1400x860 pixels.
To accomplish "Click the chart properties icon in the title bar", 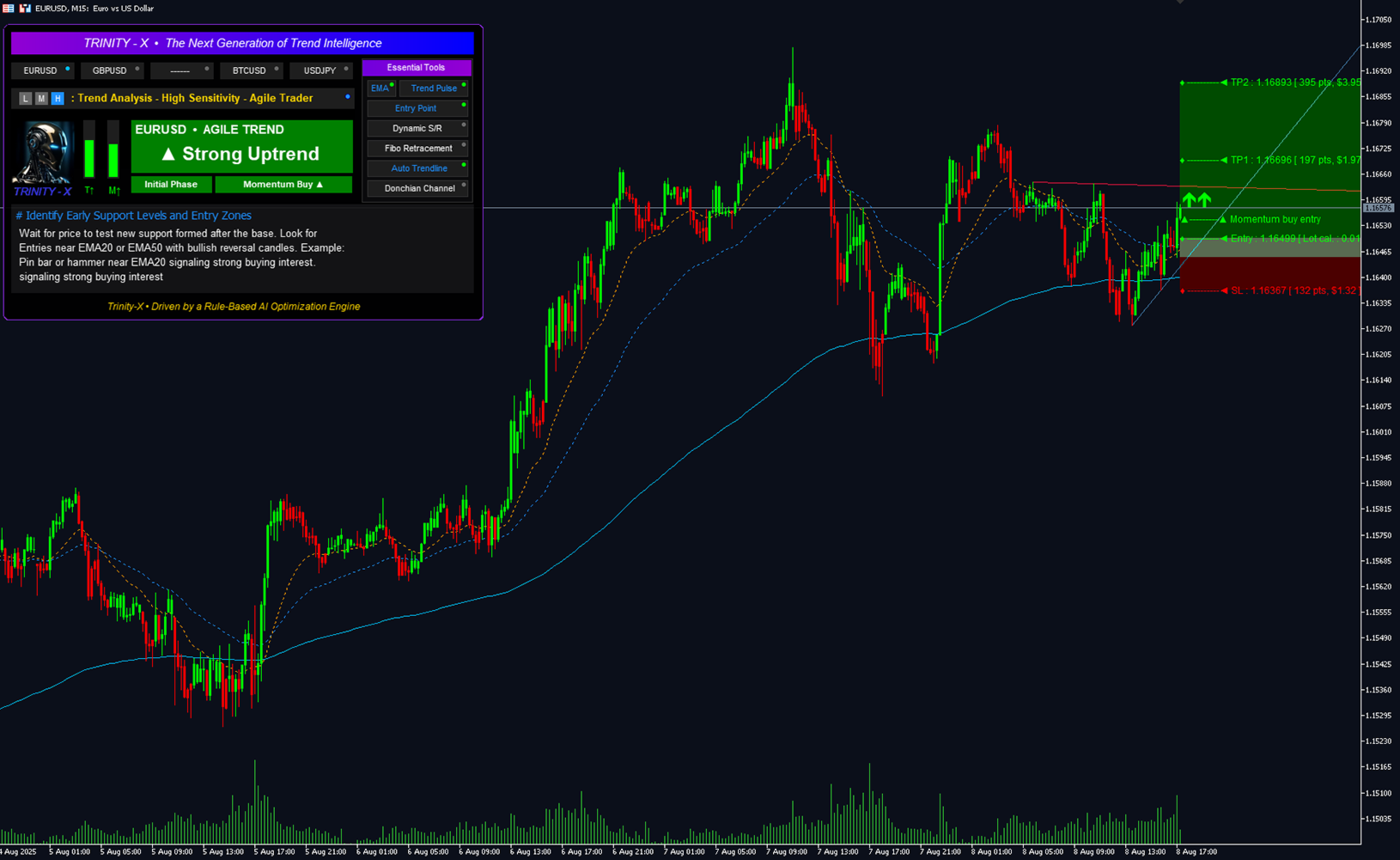I will 9,9.
